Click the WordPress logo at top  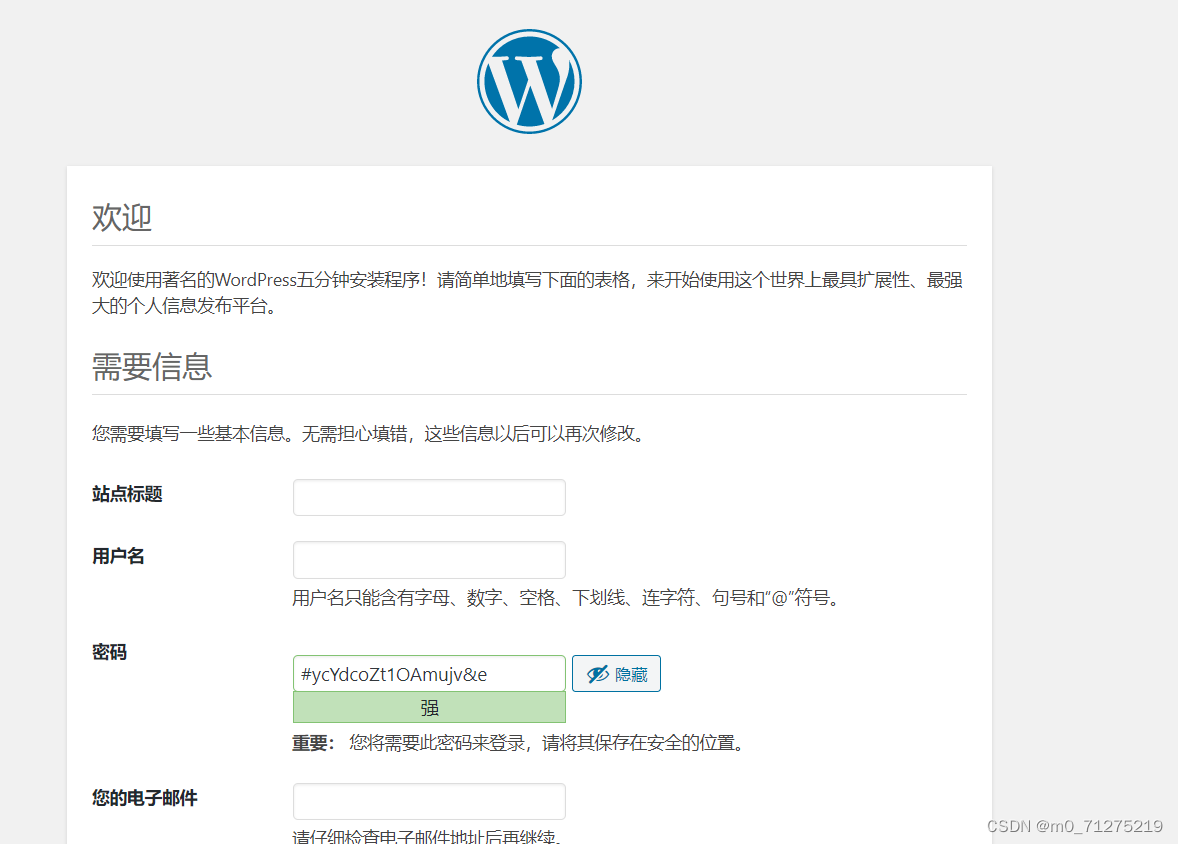[x=529, y=81]
